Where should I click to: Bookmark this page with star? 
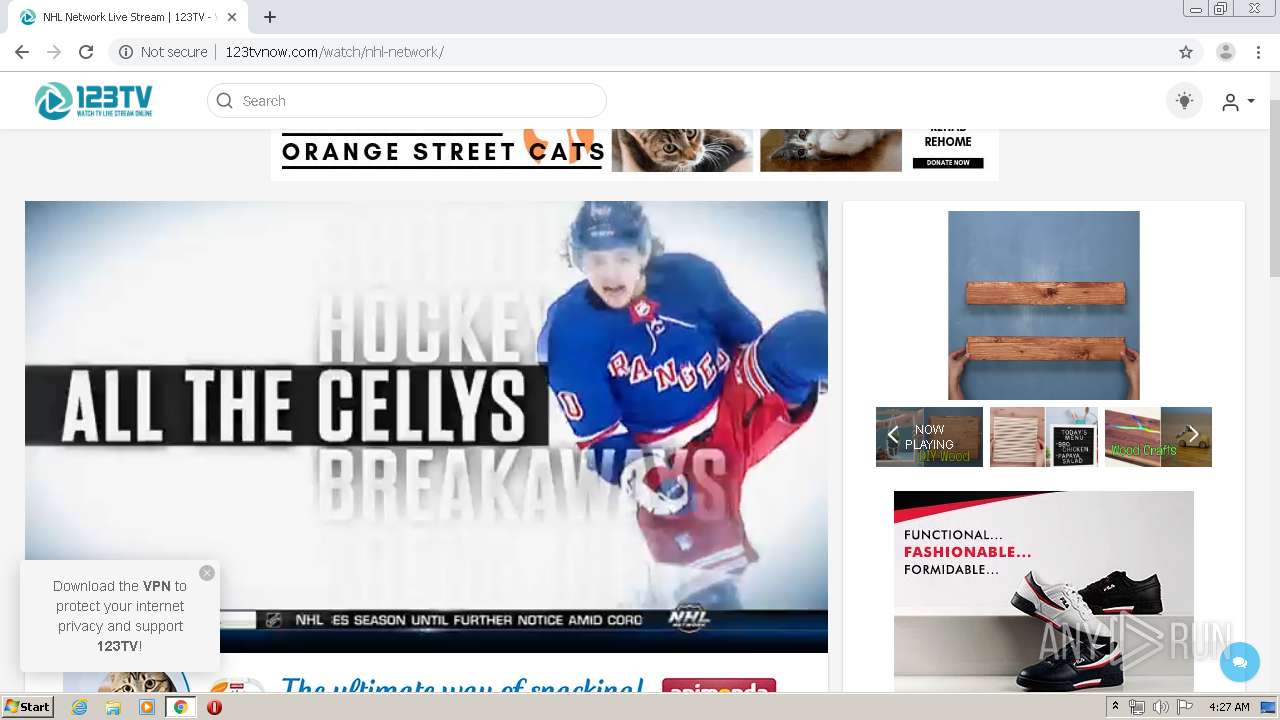(x=1186, y=52)
